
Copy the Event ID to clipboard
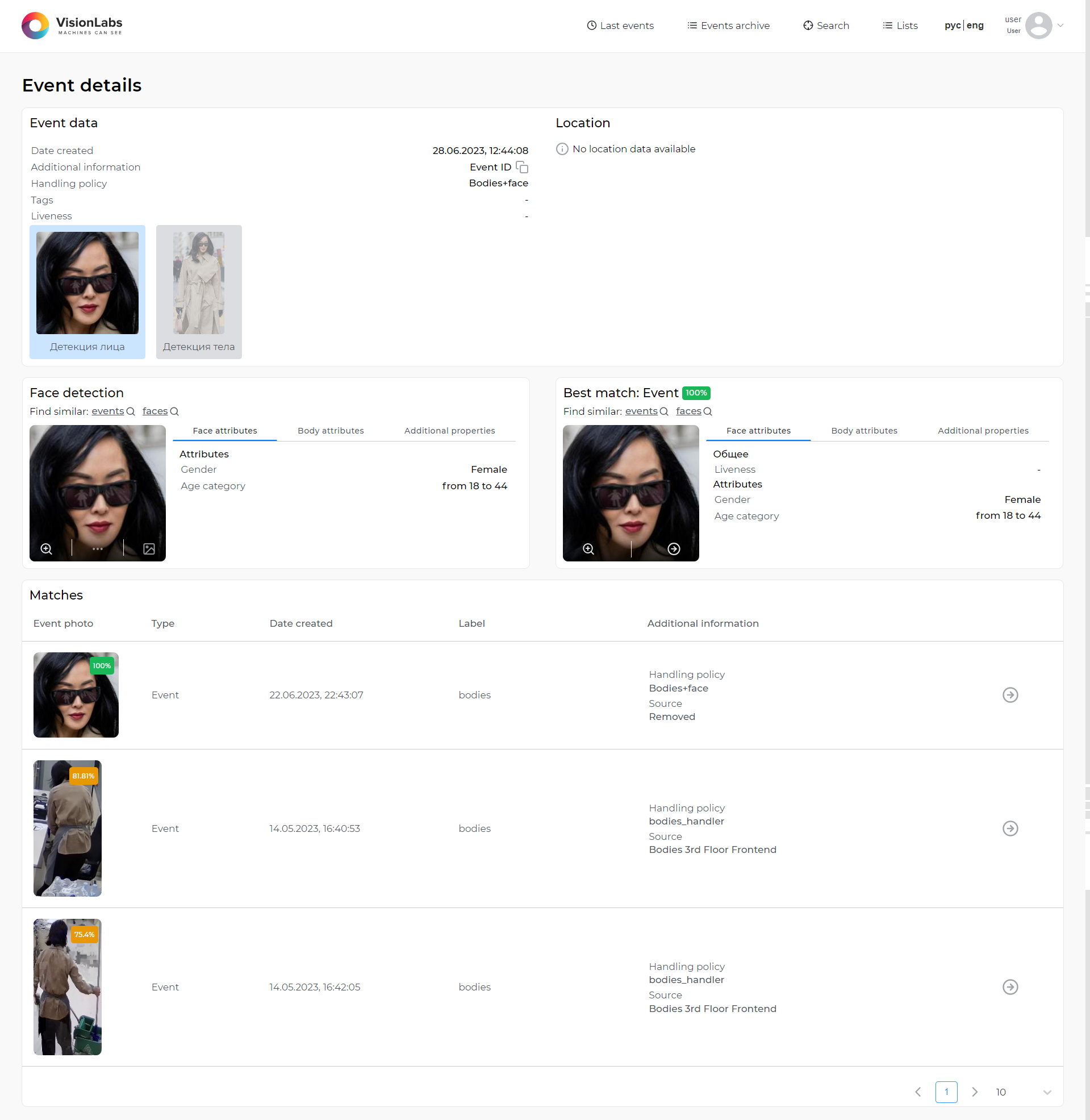[x=521, y=167]
